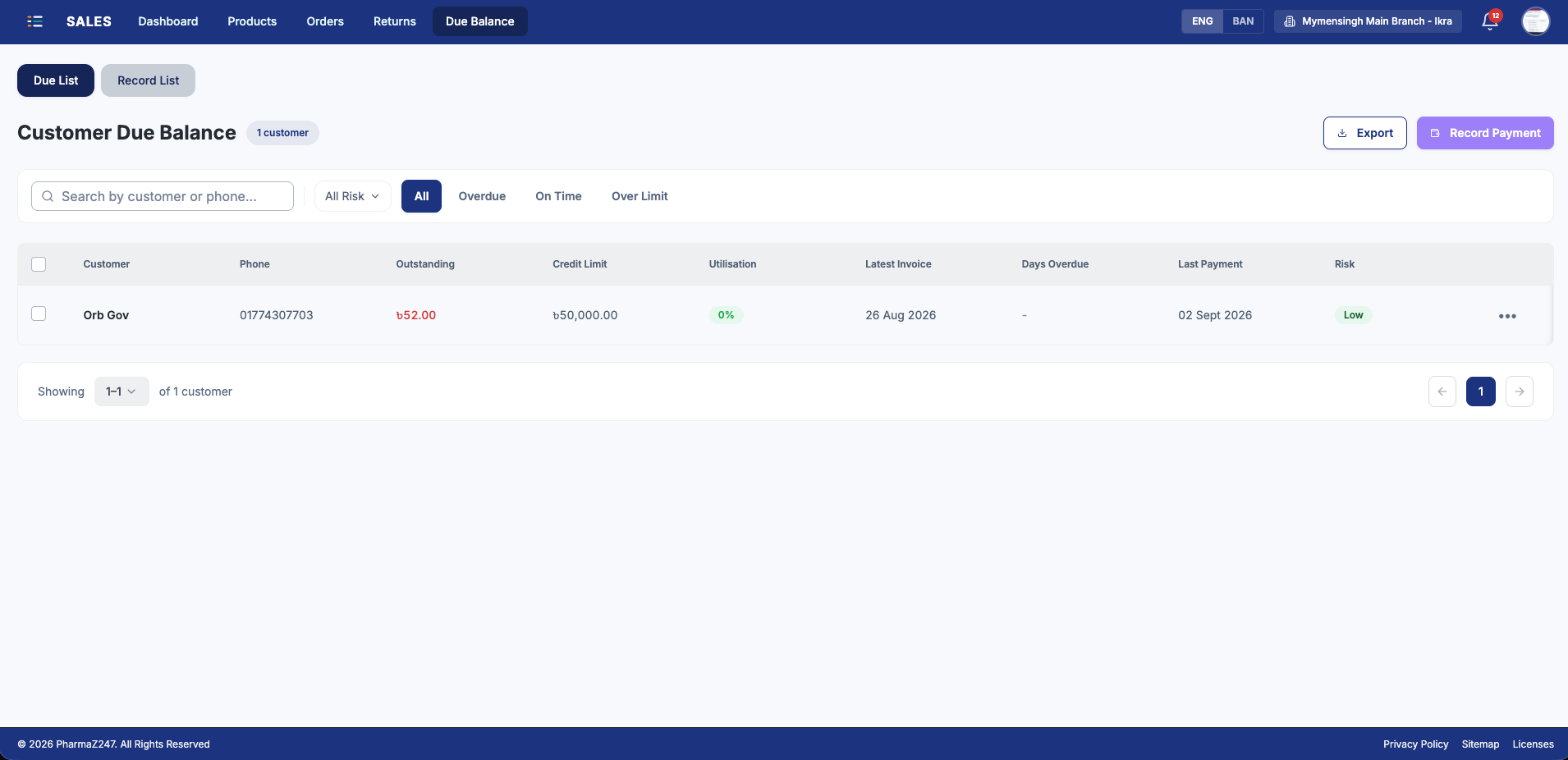Click the SALES brand title

pyautogui.click(x=89, y=21)
